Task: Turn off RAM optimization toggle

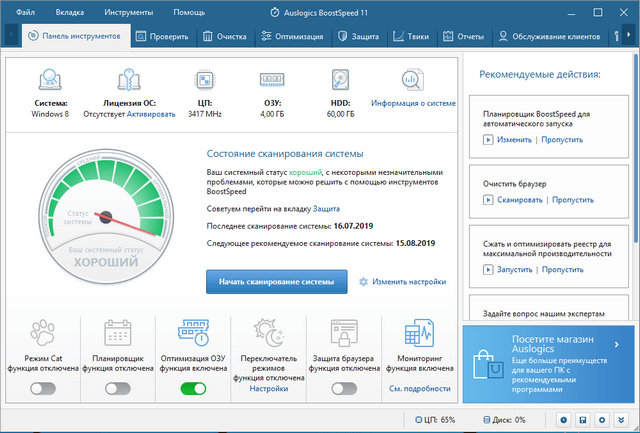Action: [x=193, y=388]
